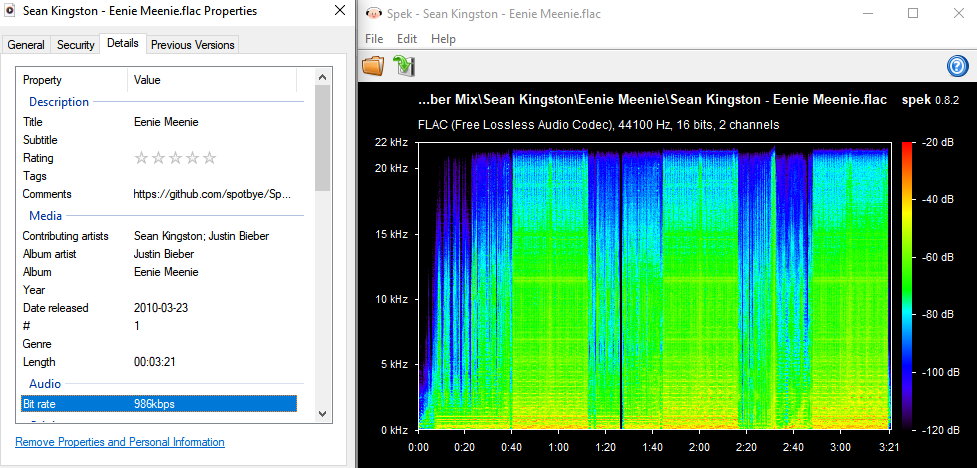The image size is (977, 468).
Task: Click the Album value Eenie Meenie
Action: coord(166,272)
